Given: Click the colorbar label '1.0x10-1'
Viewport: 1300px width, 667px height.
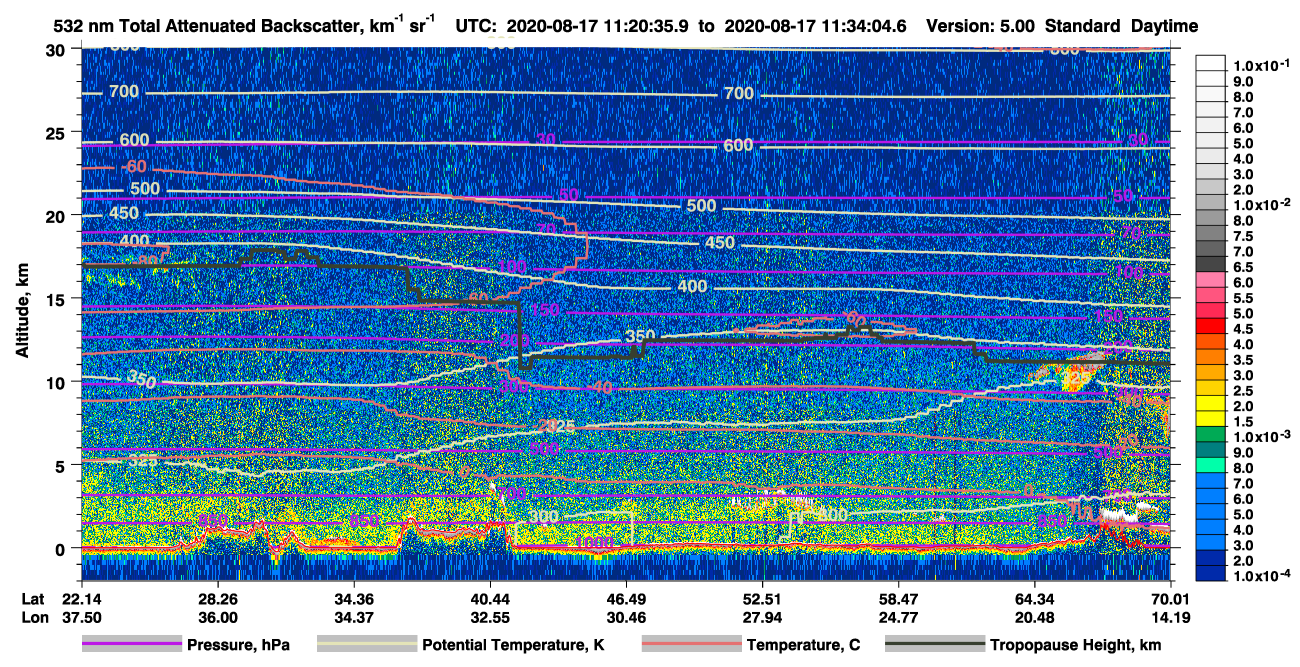Looking at the screenshot, I should tap(1259, 65).
